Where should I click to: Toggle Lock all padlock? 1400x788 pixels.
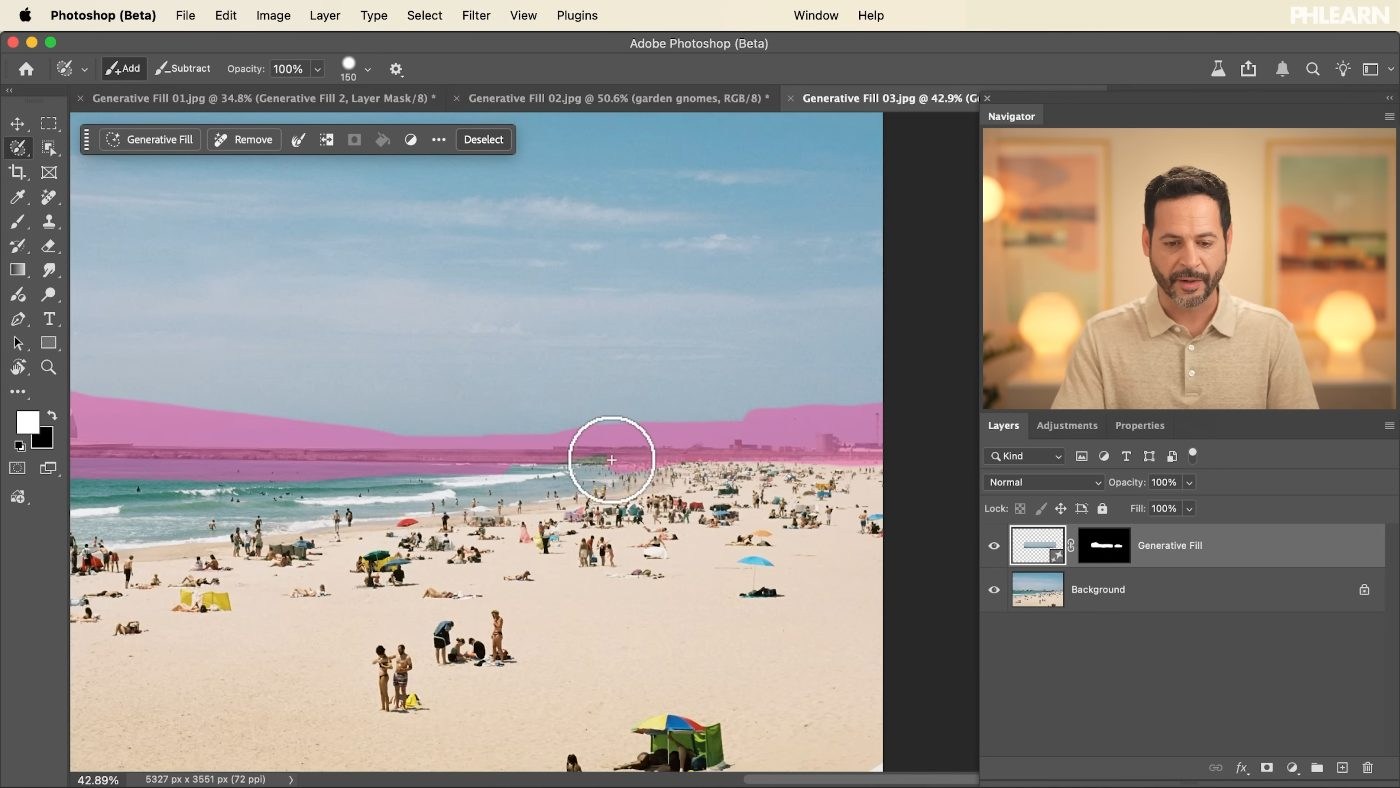click(1102, 509)
